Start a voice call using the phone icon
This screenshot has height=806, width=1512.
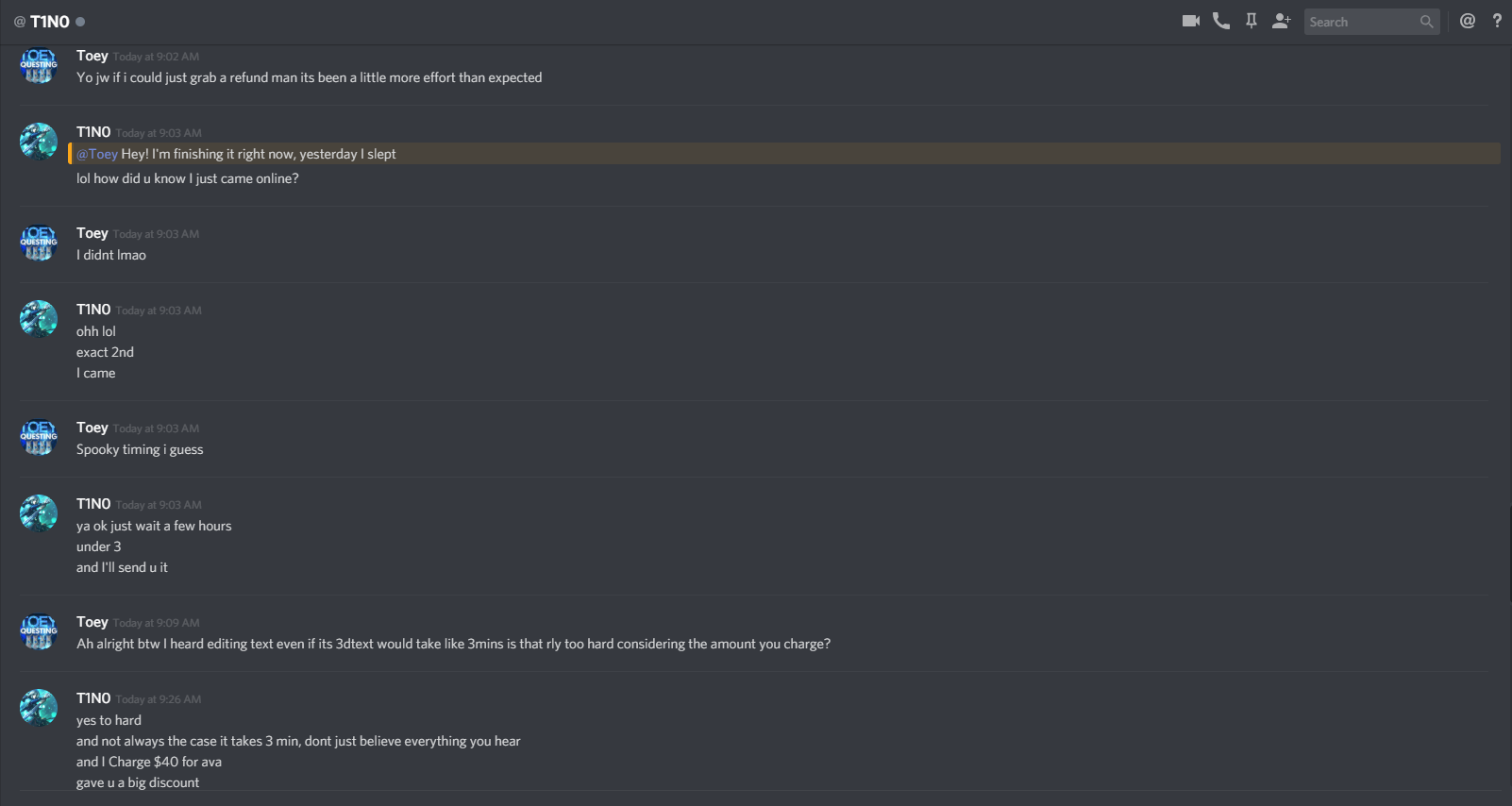pos(1221,21)
